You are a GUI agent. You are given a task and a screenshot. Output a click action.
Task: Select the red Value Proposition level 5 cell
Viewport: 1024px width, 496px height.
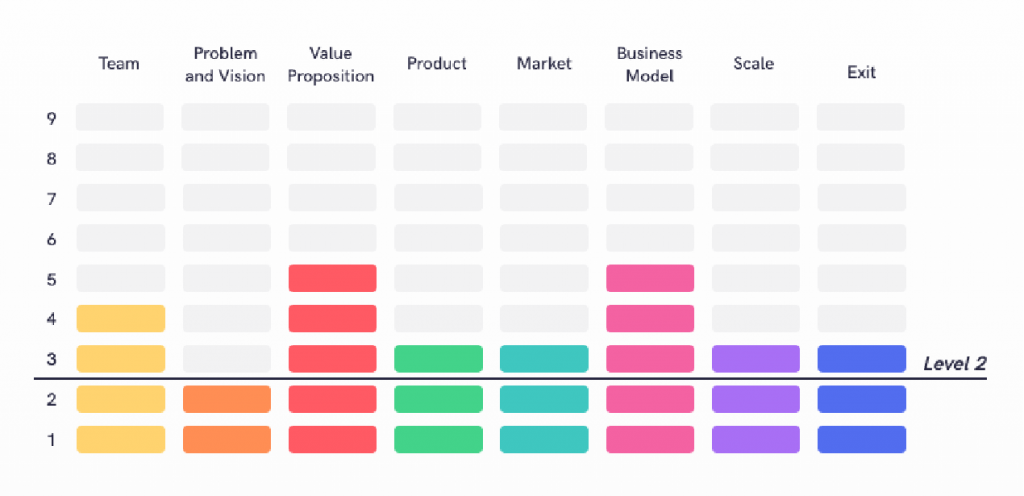tap(332, 278)
